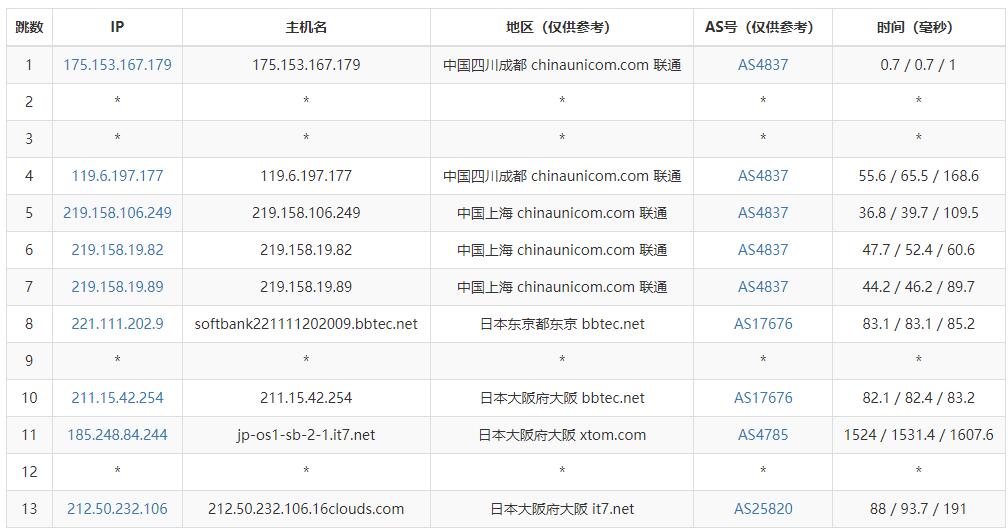Open IP link 175.153.167.179
The height and width of the screenshot is (531, 1008).
click(117, 65)
